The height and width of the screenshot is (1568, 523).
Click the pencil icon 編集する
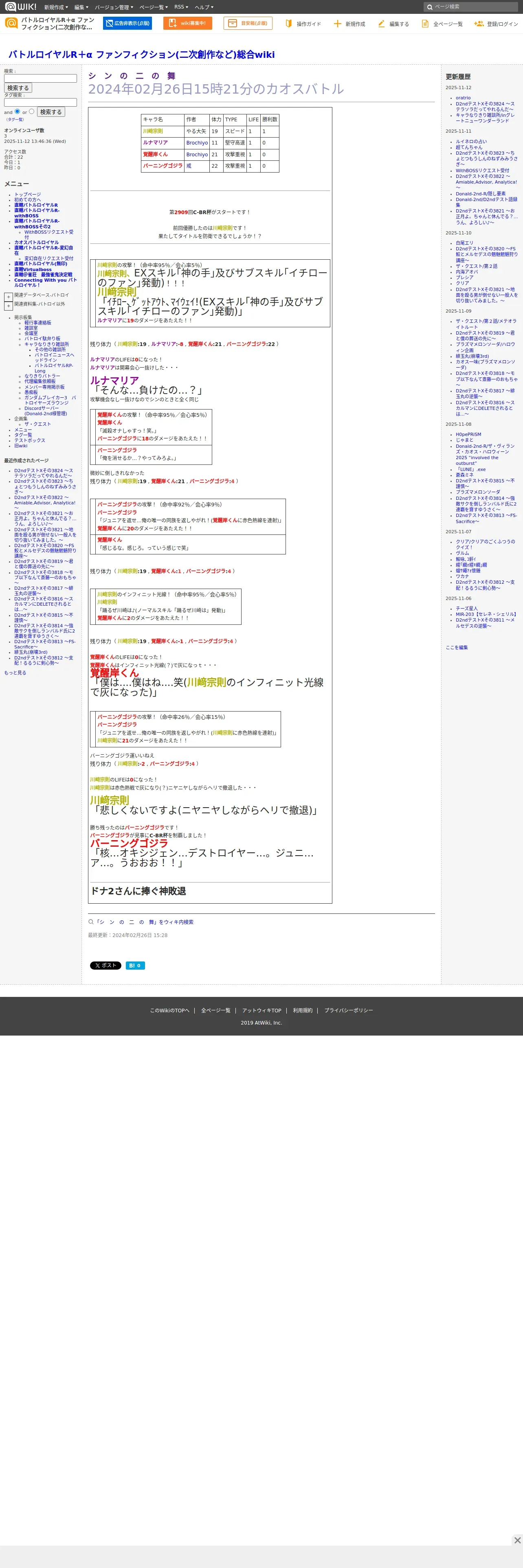[x=381, y=24]
